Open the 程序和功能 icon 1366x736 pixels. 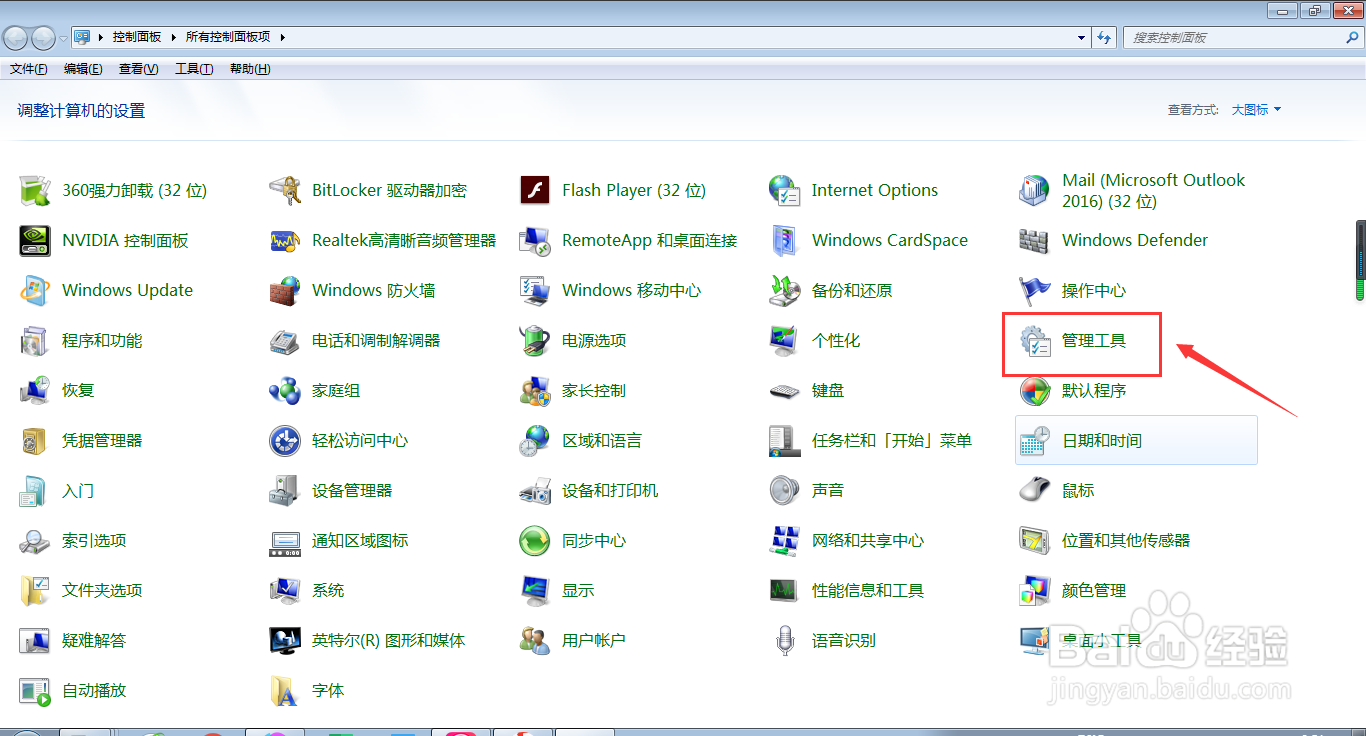[35, 340]
